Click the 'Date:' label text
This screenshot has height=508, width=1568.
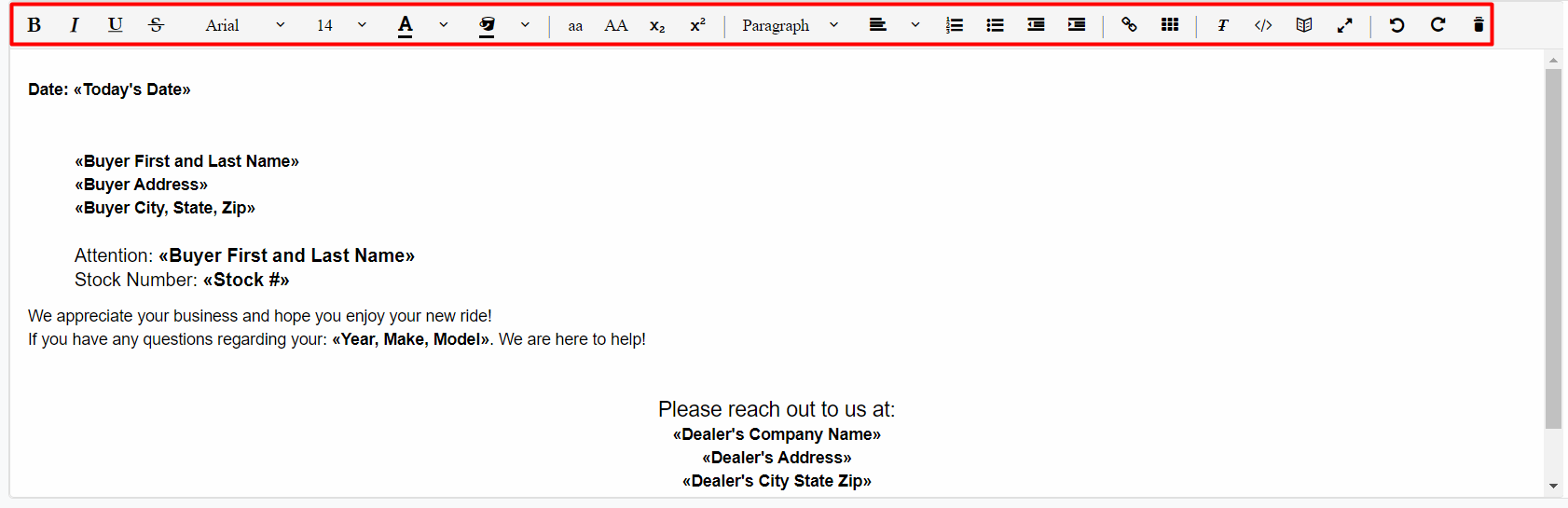coord(48,89)
